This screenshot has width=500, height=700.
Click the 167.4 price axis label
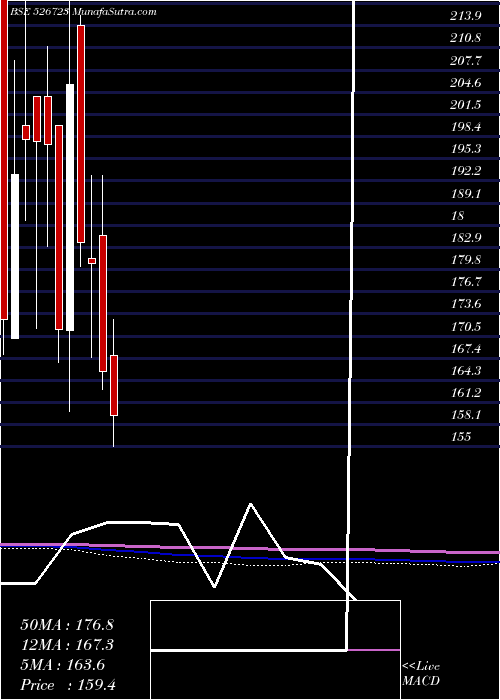click(x=466, y=349)
